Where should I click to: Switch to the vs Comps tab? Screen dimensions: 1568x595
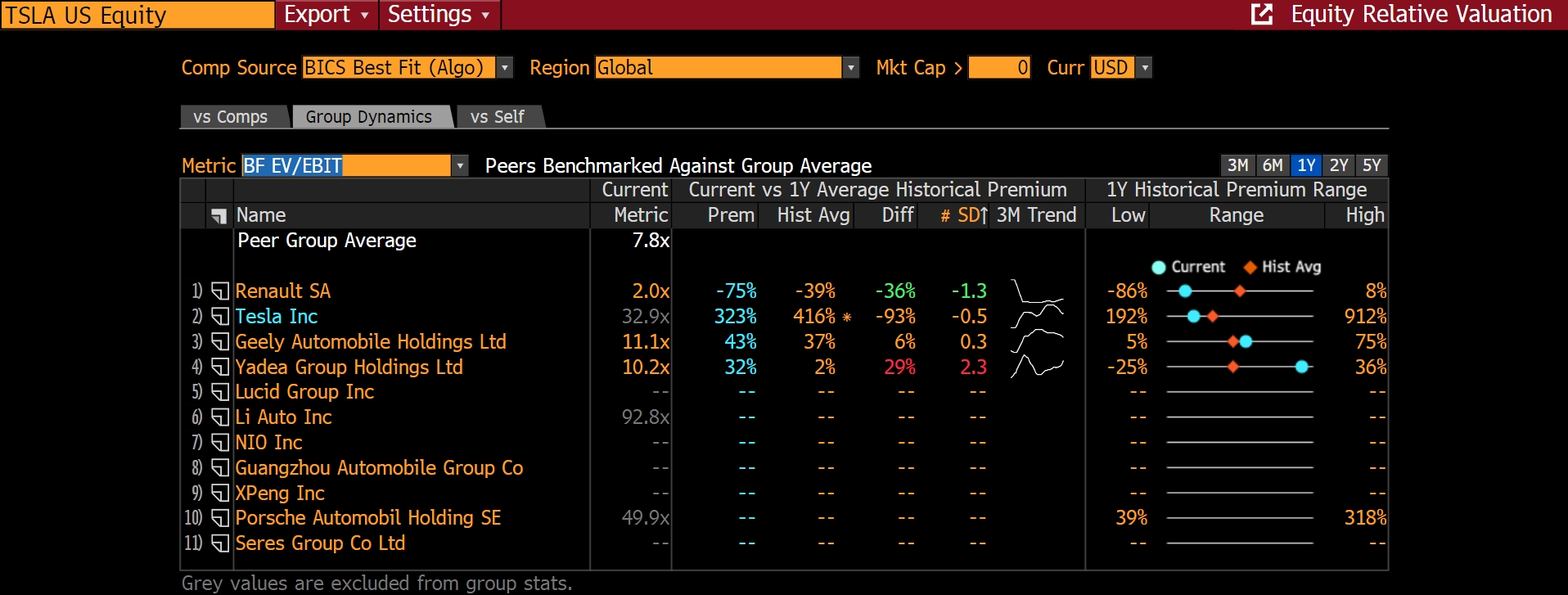click(231, 117)
